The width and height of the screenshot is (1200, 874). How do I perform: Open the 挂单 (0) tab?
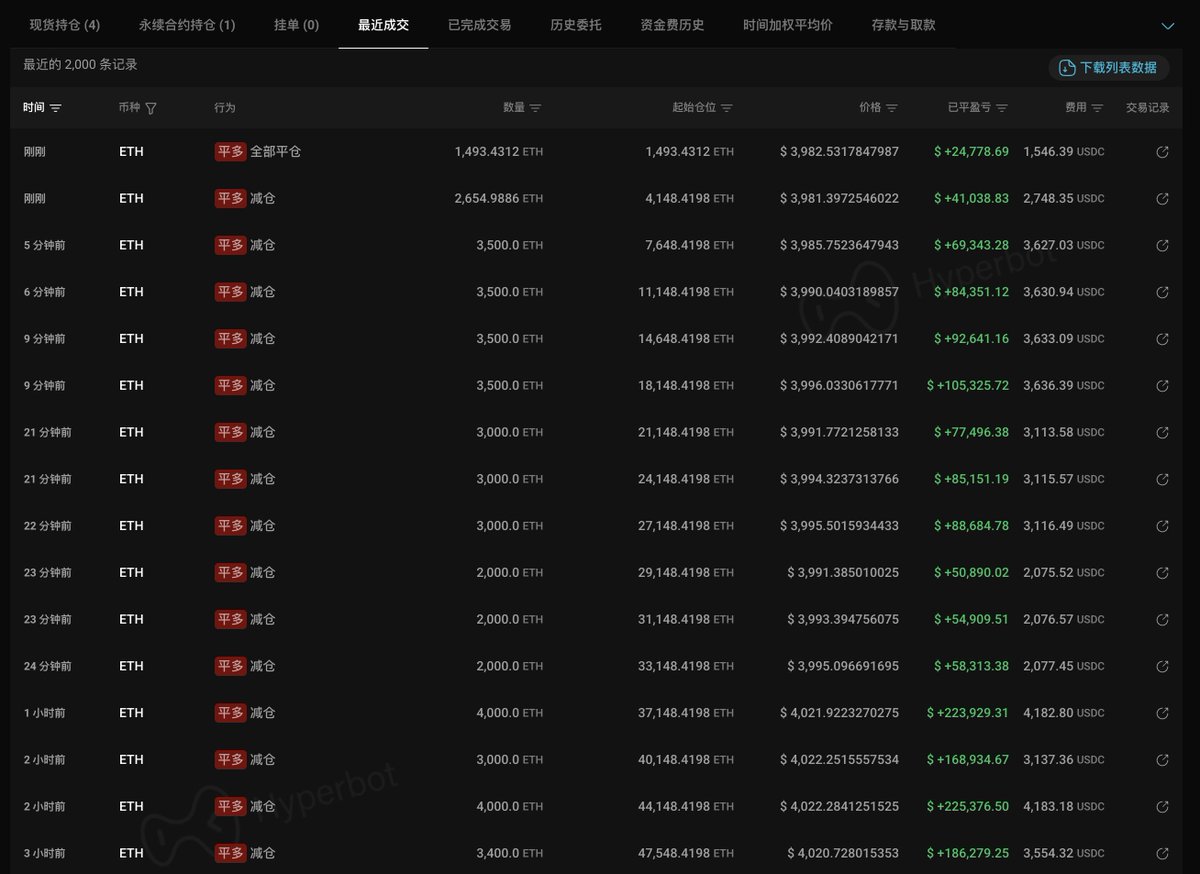click(x=296, y=25)
